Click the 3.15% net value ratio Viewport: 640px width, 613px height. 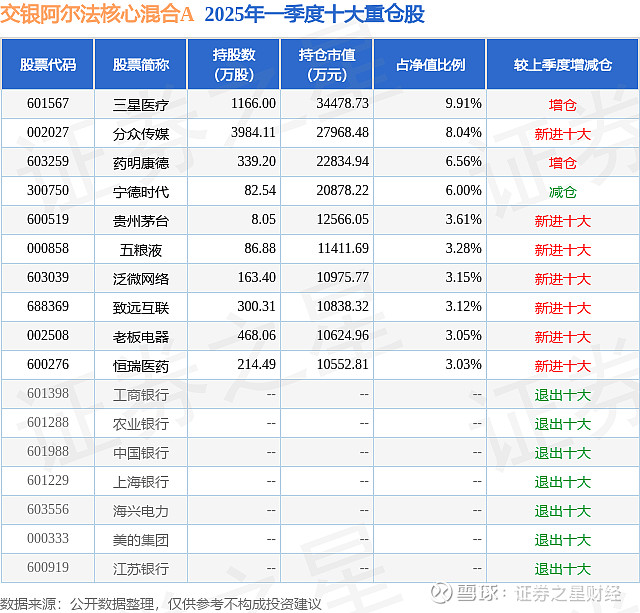[463, 278]
